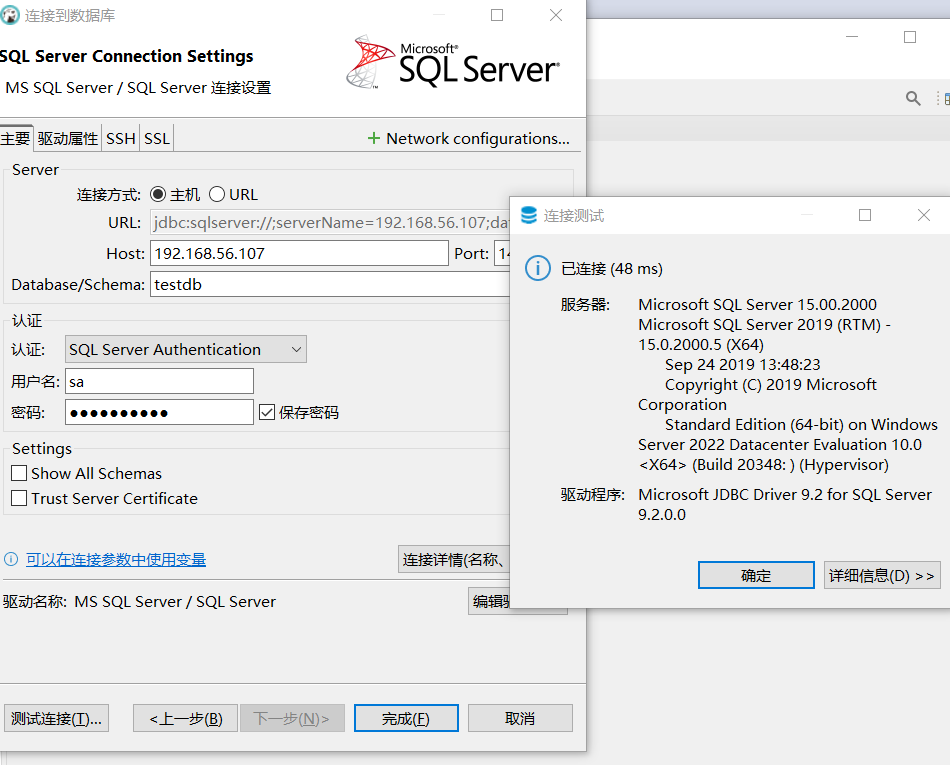Image resolution: width=950 pixels, height=765 pixels.
Task: Switch to the 驱动属性 tab
Action: 67,139
